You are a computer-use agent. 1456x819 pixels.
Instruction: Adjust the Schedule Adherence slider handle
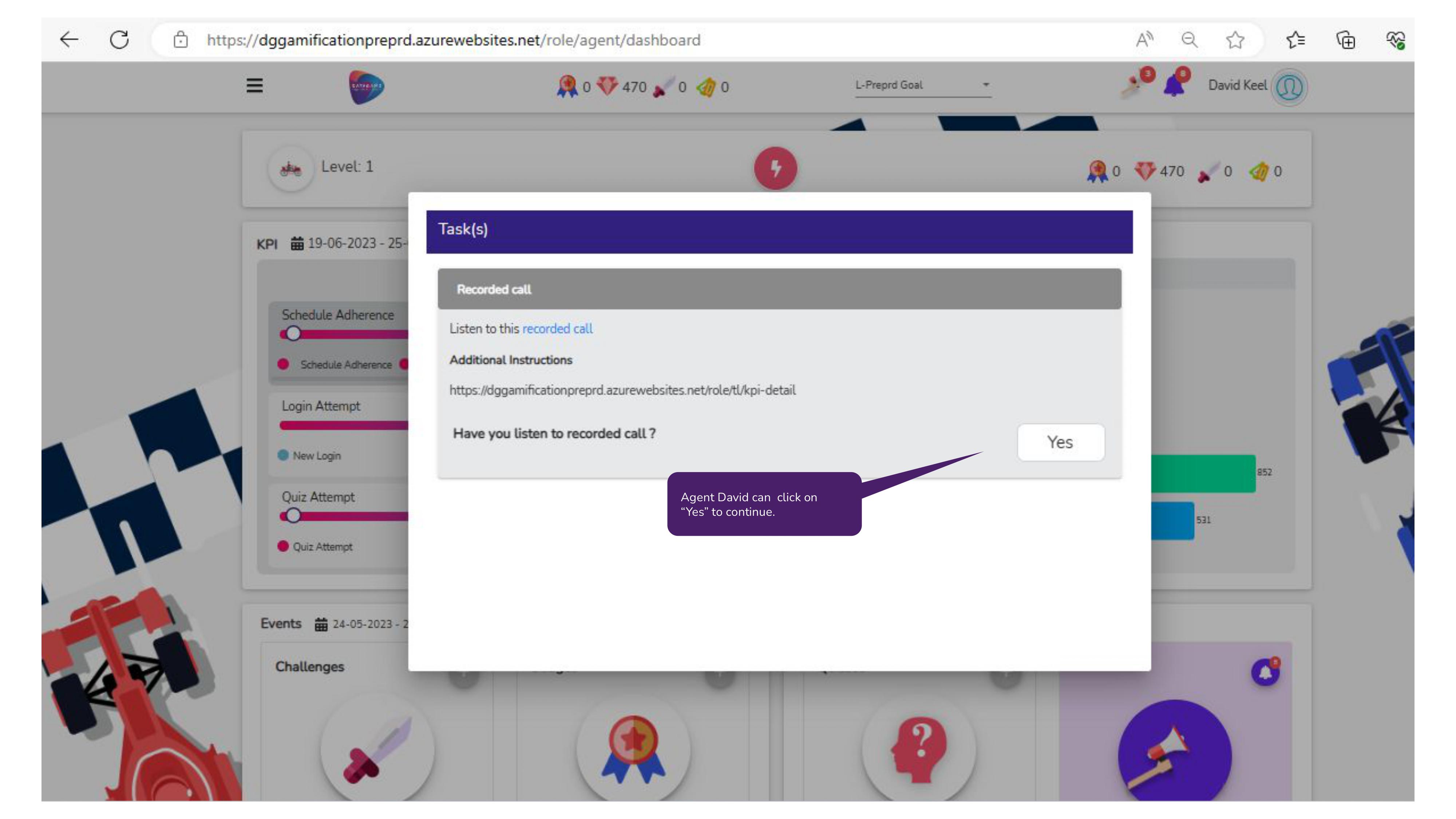pyautogui.click(x=293, y=333)
